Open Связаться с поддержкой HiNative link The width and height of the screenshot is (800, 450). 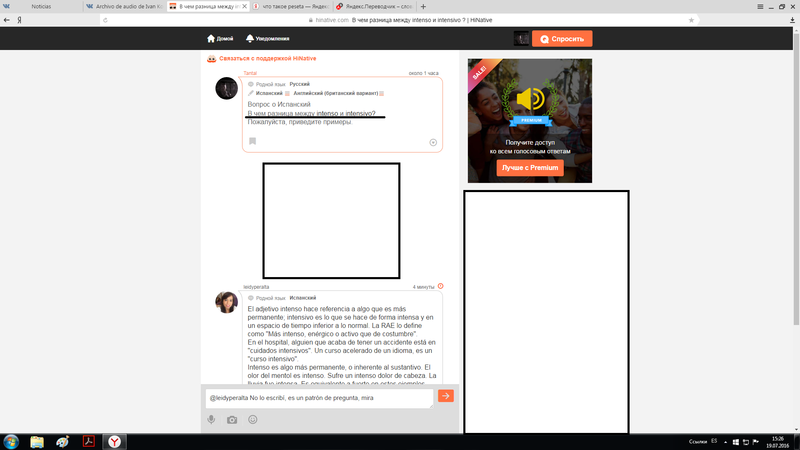(x=267, y=59)
